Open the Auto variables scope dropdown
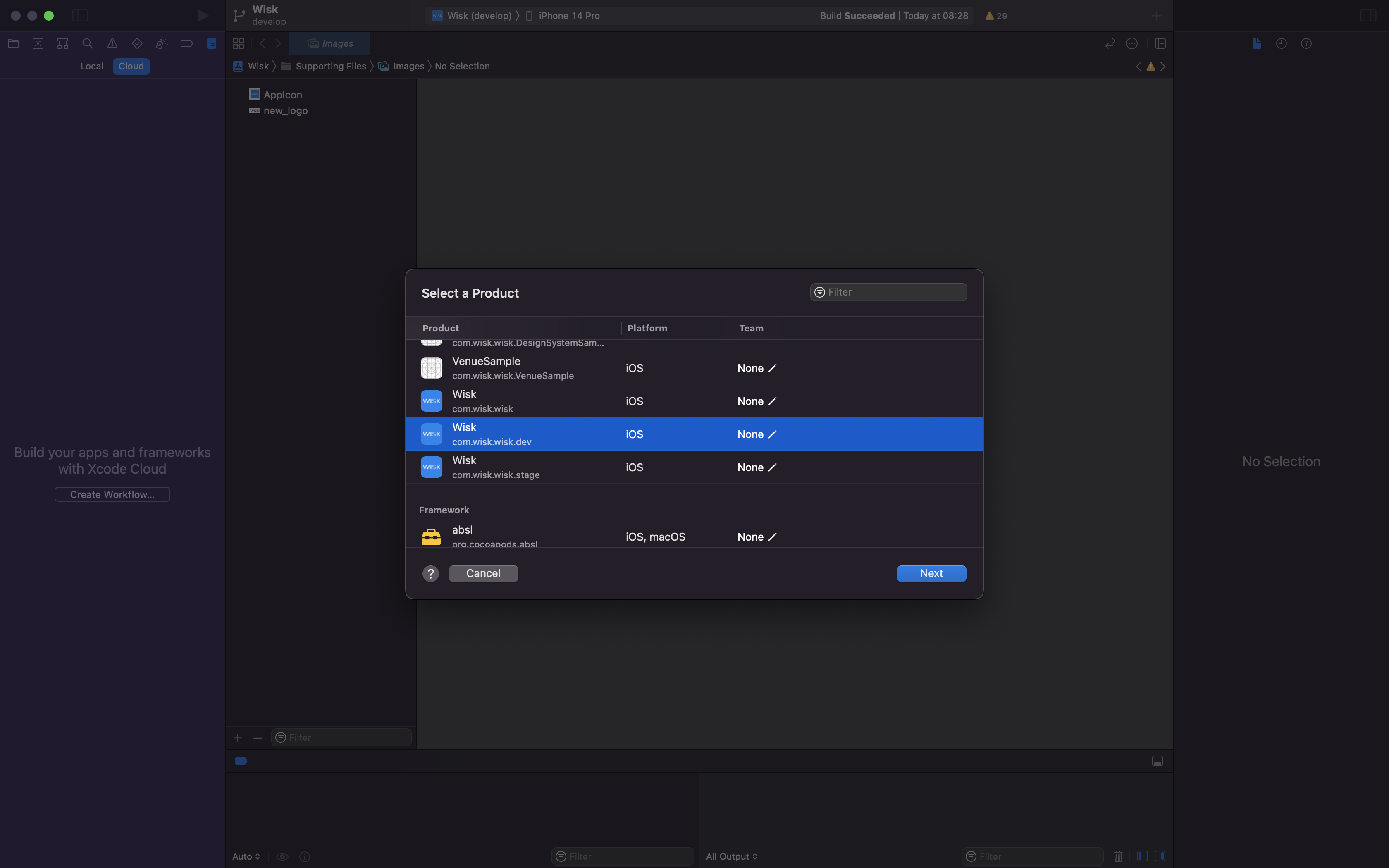The width and height of the screenshot is (1389, 868). [x=246, y=856]
